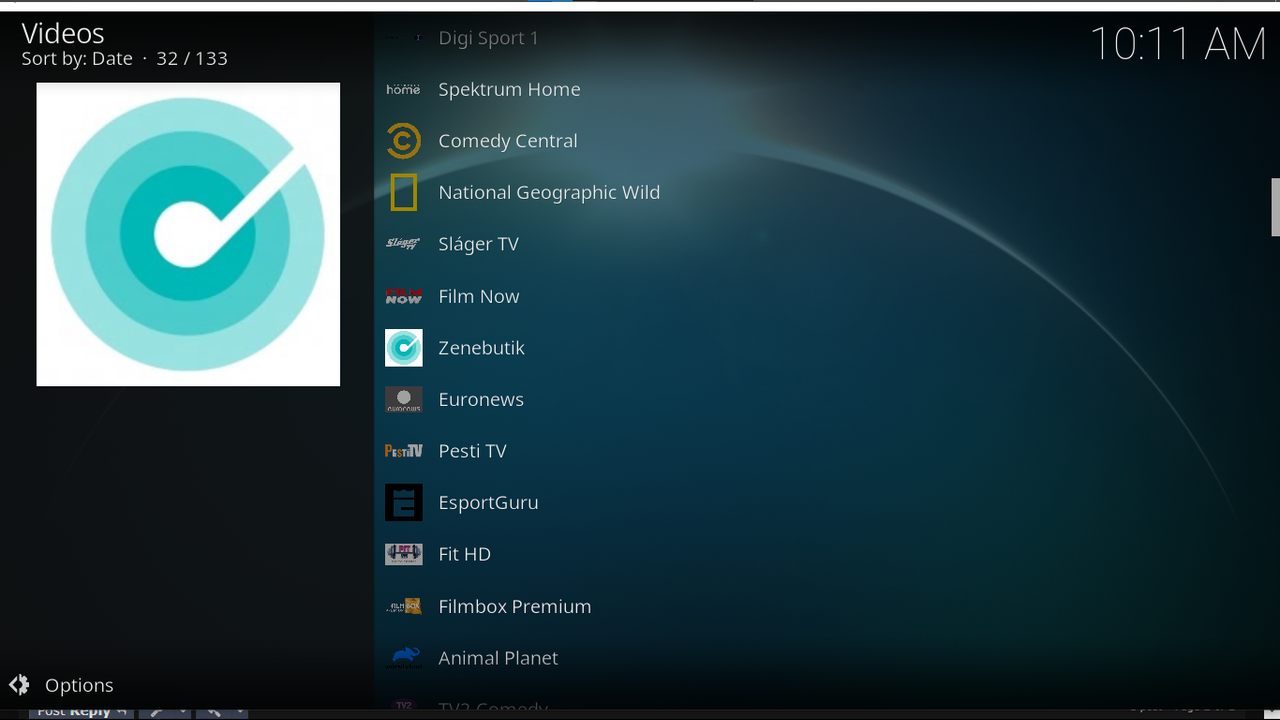Click the Comedy Central logo icon
The height and width of the screenshot is (720, 1280).
(403, 141)
